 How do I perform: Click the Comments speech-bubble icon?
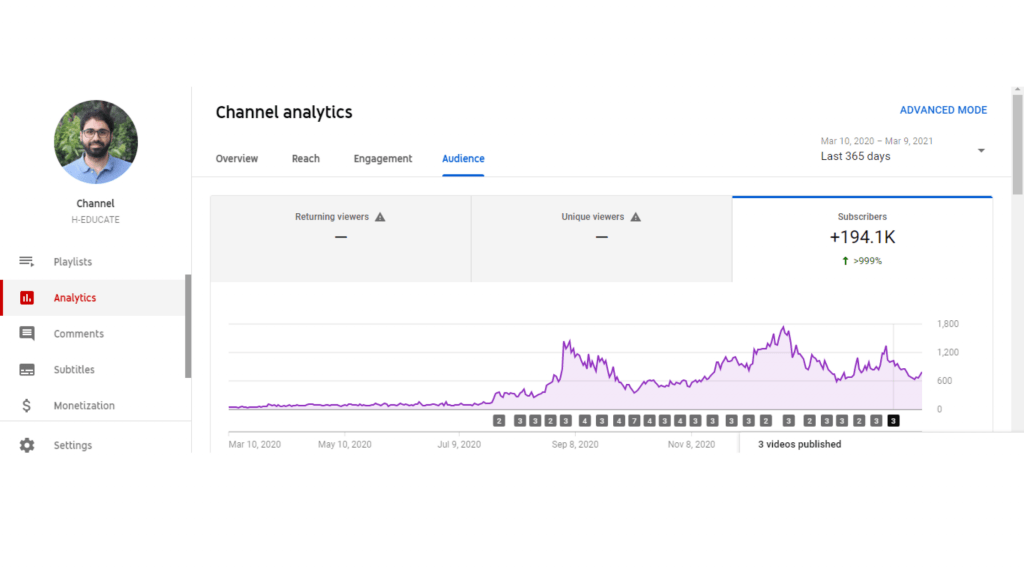pyautogui.click(x=27, y=334)
